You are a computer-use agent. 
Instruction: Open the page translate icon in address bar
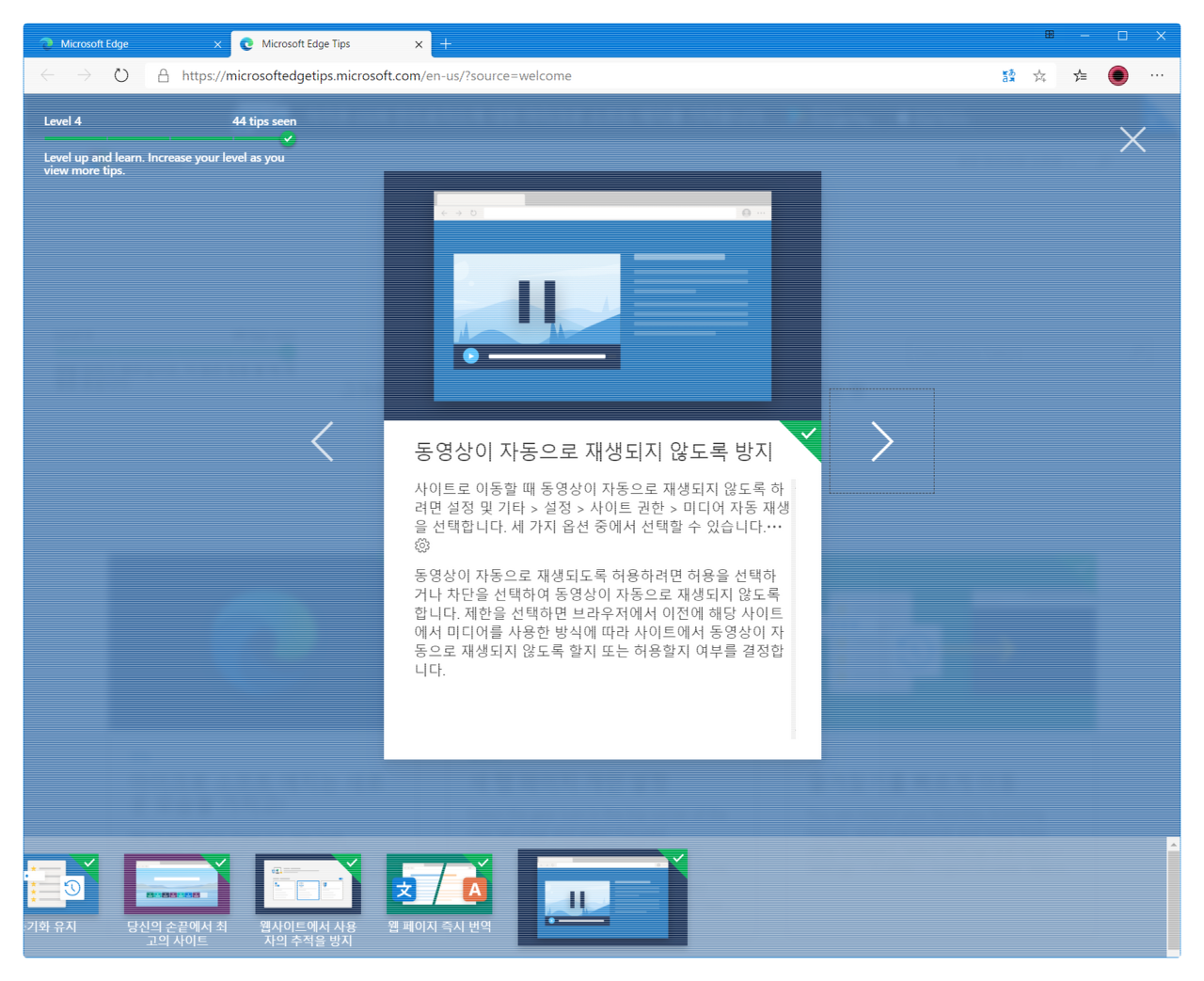(x=1008, y=76)
